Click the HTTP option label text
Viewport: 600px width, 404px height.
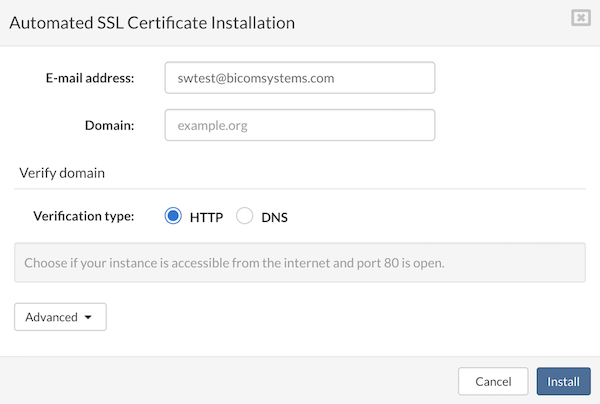tap(206, 216)
